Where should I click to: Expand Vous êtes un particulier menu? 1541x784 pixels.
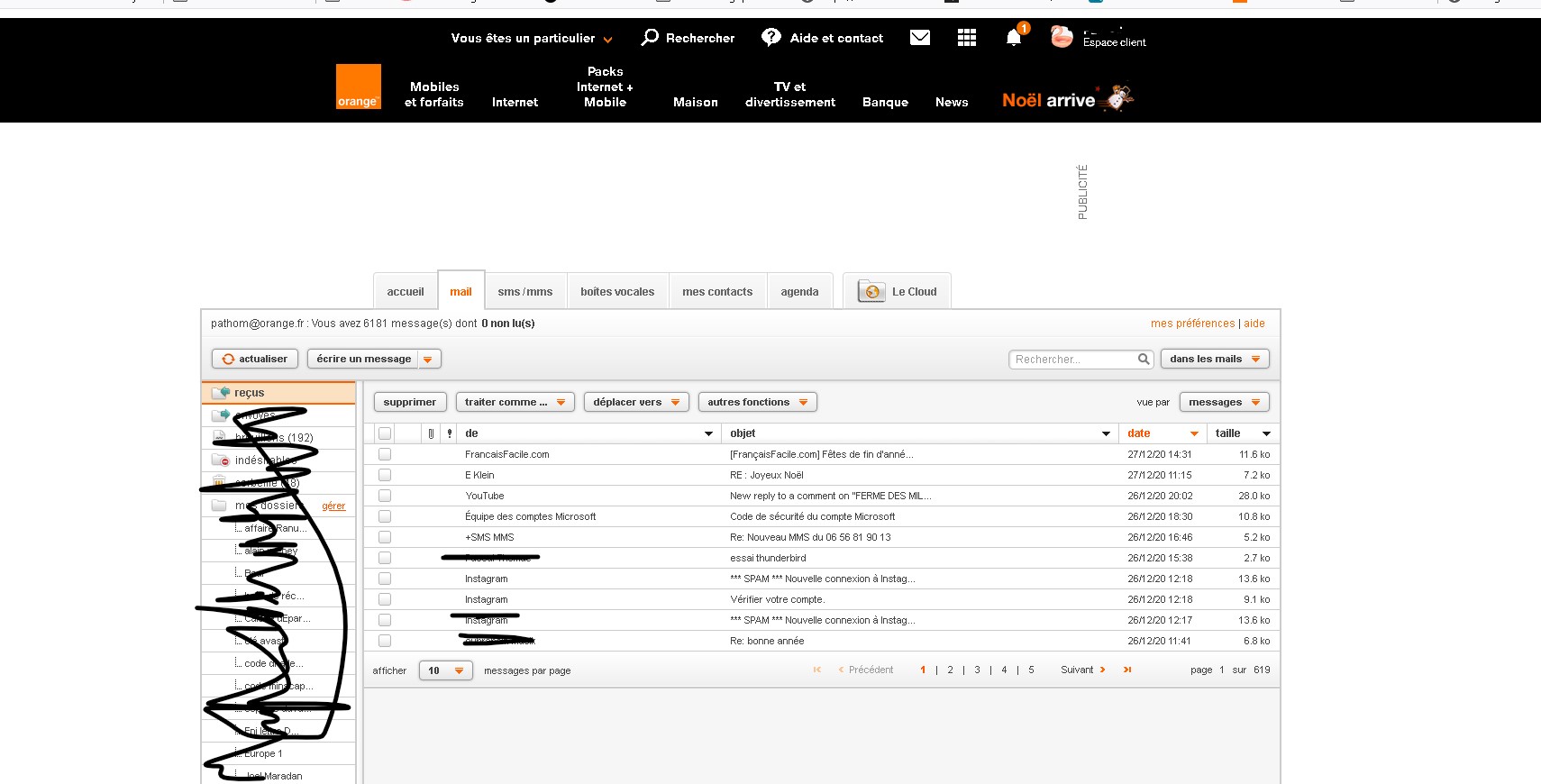coord(532,38)
